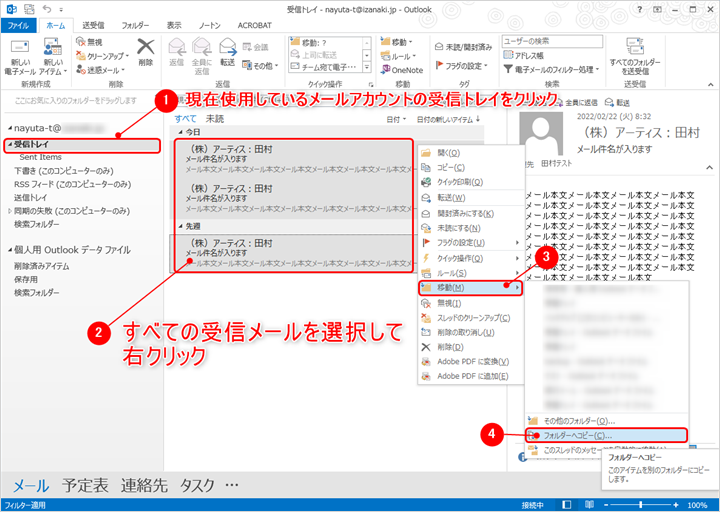
Task: Expand the quick steps gallery arrow
Action: pyautogui.click(x=367, y=67)
